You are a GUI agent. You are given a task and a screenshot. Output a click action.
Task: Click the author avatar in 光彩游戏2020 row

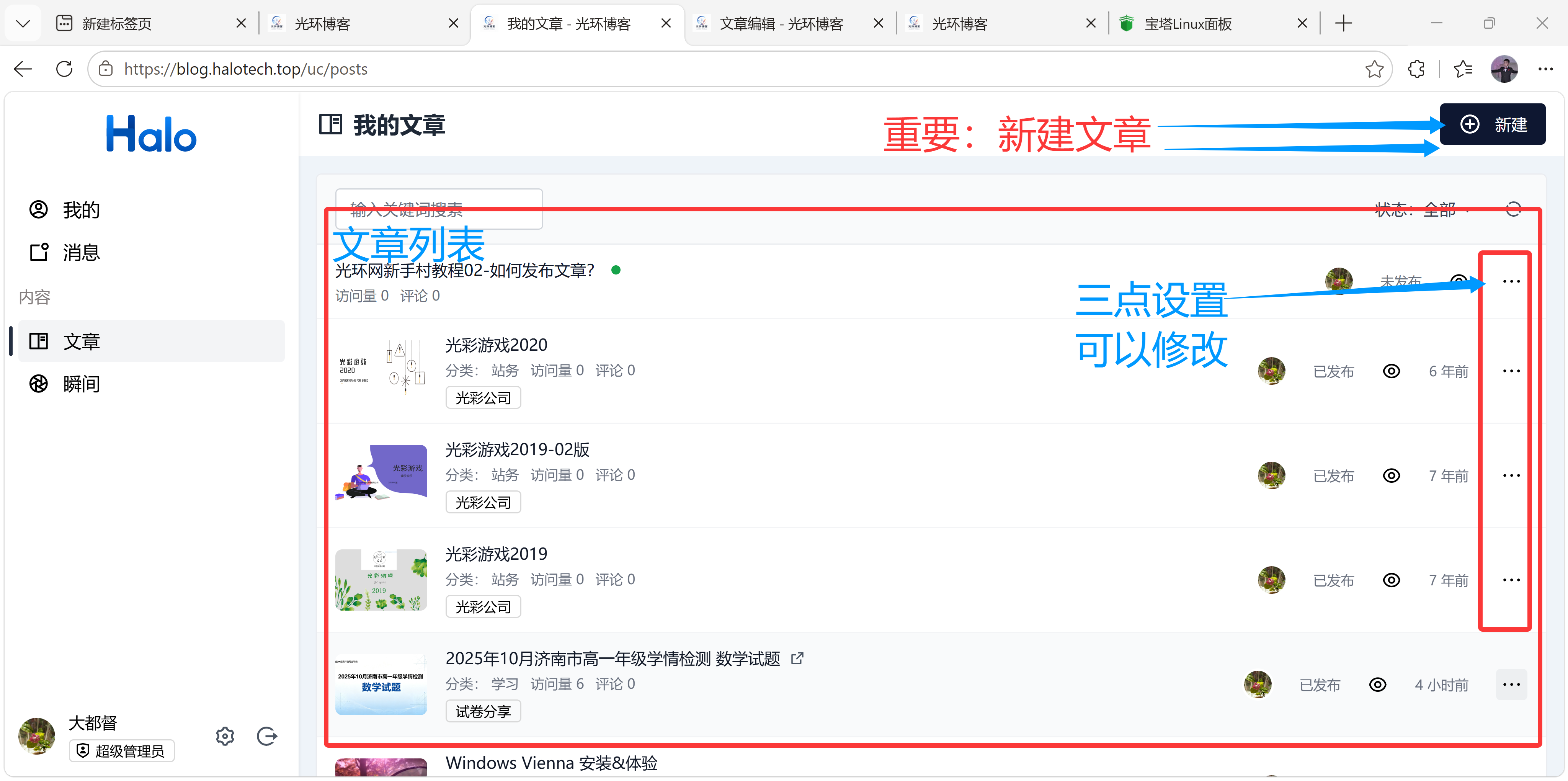[1272, 371]
